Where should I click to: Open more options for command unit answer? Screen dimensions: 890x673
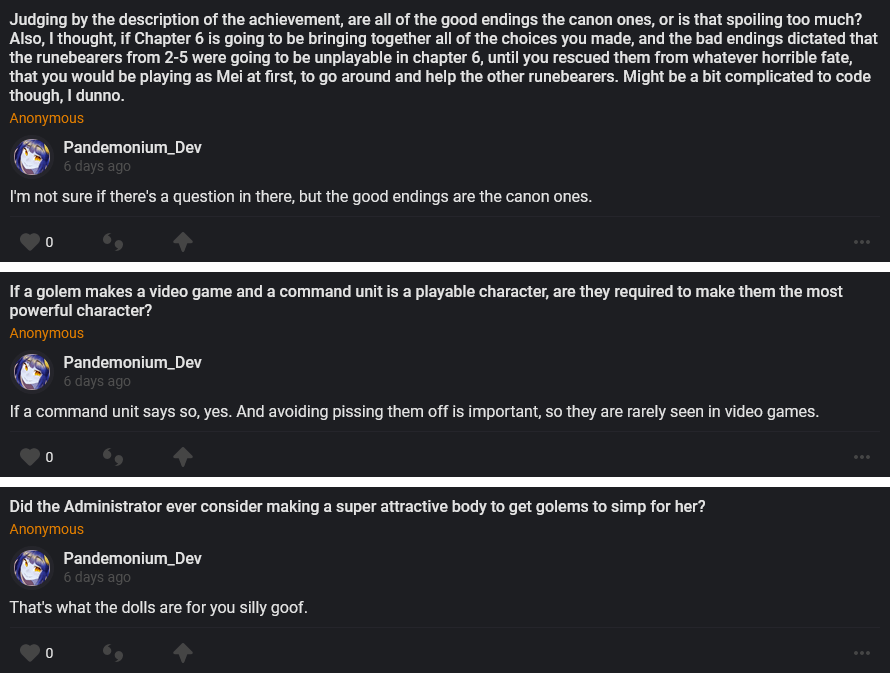(862, 457)
